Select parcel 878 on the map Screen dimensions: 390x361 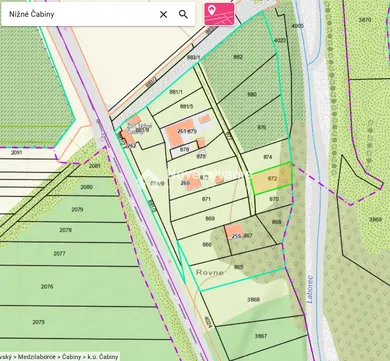(x=184, y=150)
